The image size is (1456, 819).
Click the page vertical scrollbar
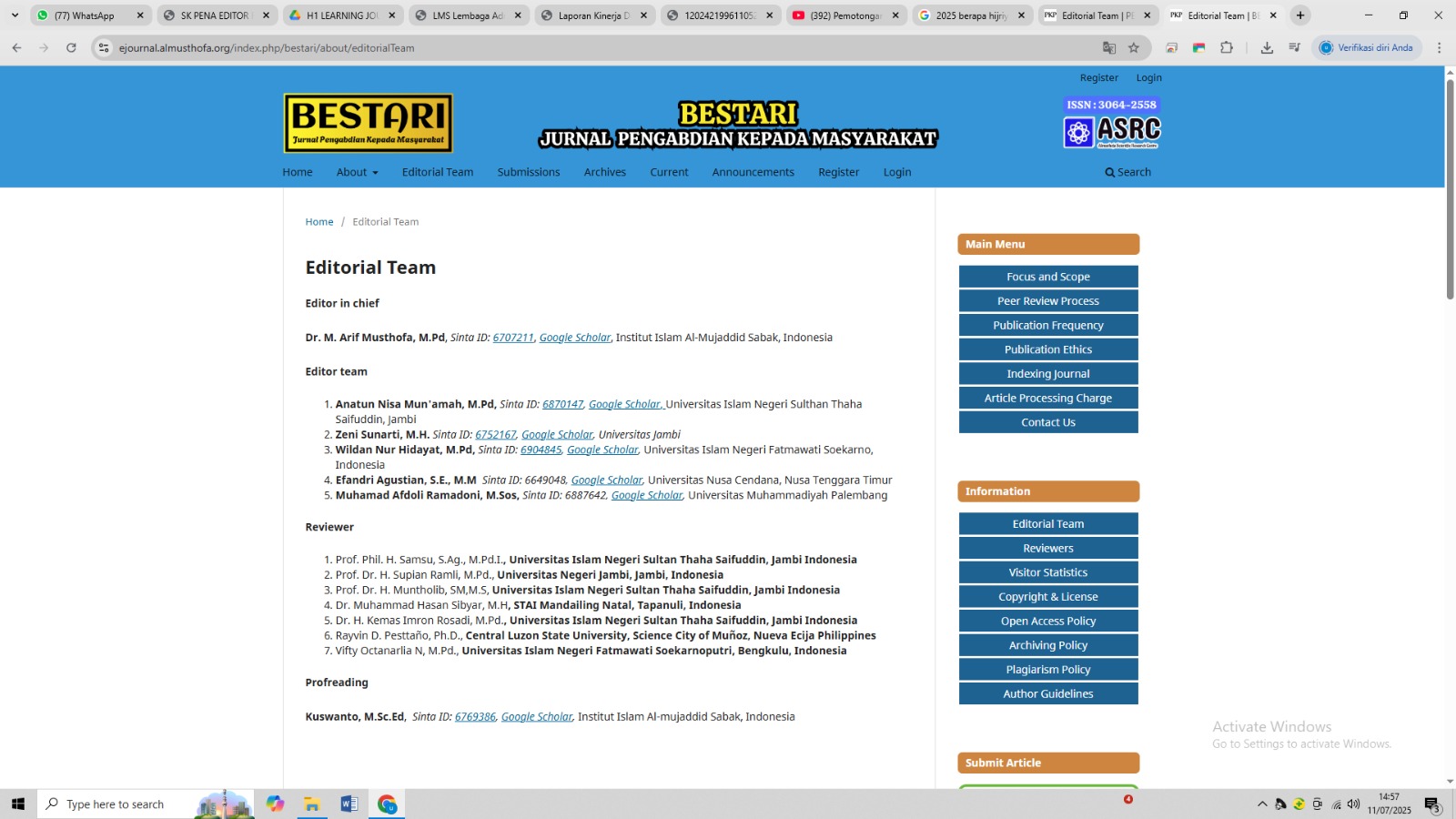1450,189
